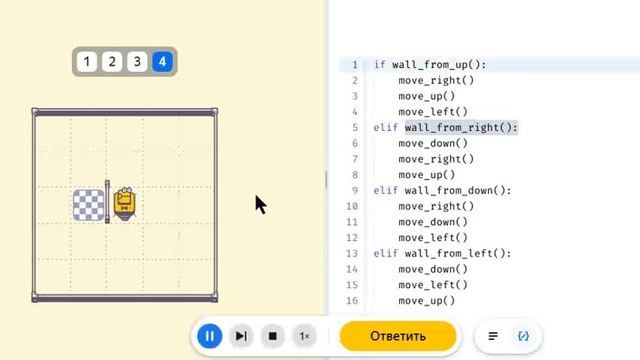Click line 3 "move_up()"

[427, 96]
